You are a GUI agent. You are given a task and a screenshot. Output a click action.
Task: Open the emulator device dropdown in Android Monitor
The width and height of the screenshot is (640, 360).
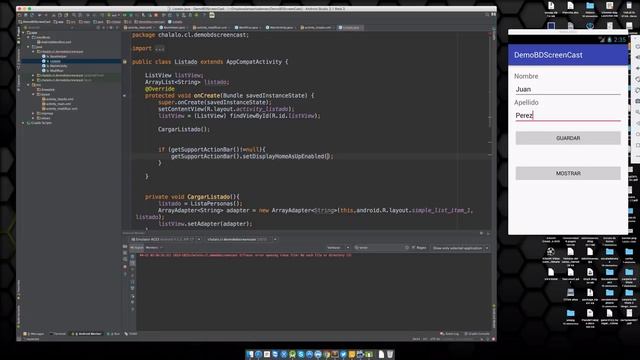point(165,240)
